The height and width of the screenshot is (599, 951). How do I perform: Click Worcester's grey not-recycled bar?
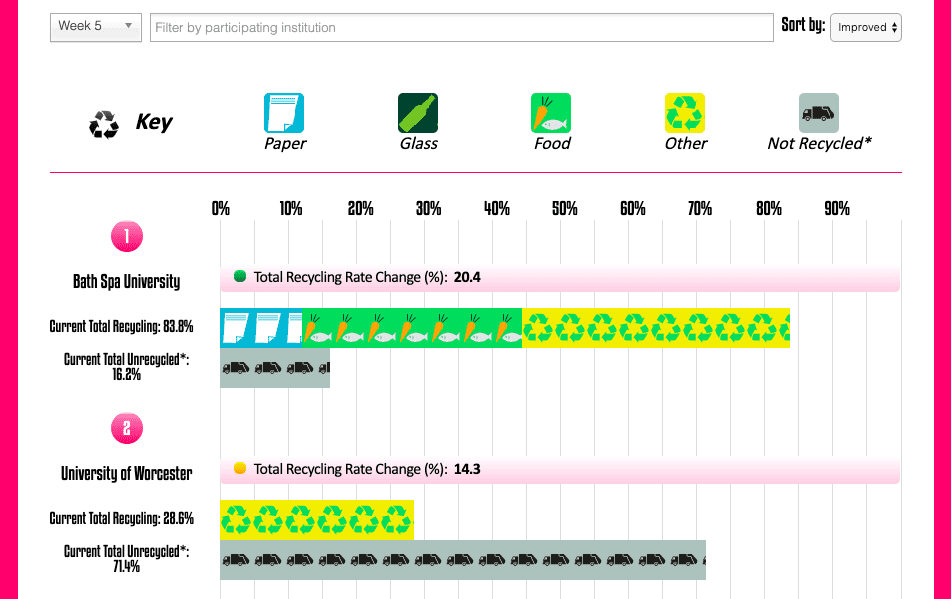click(x=463, y=560)
